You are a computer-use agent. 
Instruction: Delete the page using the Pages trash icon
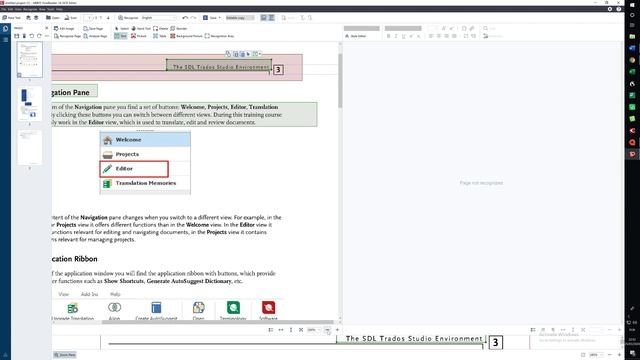coord(24,36)
